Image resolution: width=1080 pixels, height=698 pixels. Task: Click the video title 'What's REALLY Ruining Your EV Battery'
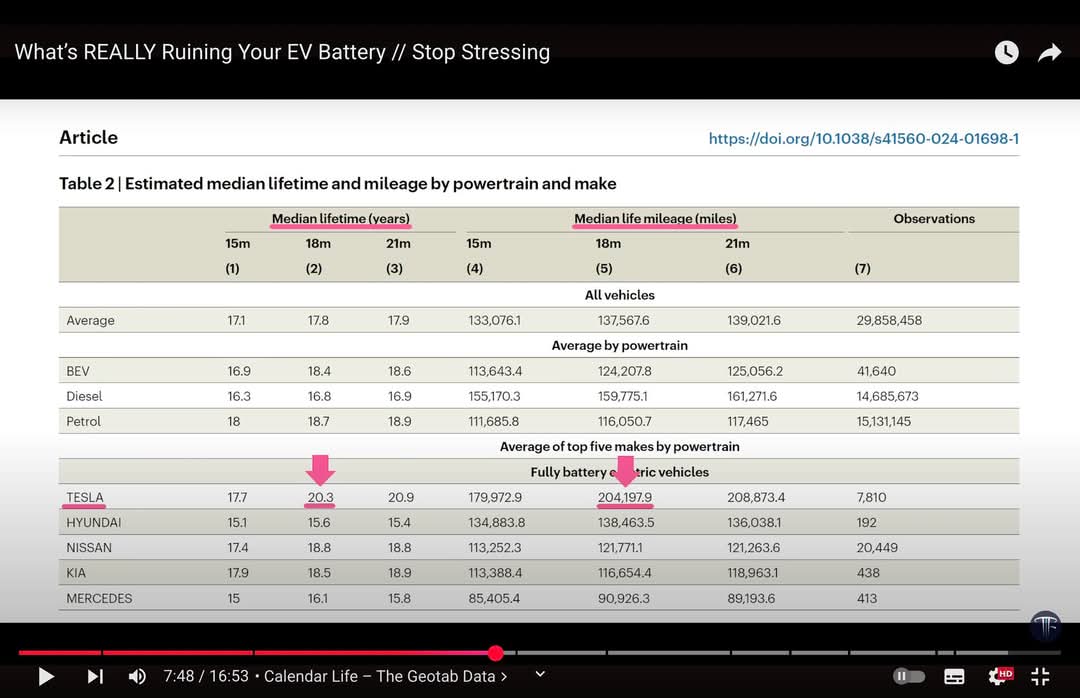(x=282, y=52)
